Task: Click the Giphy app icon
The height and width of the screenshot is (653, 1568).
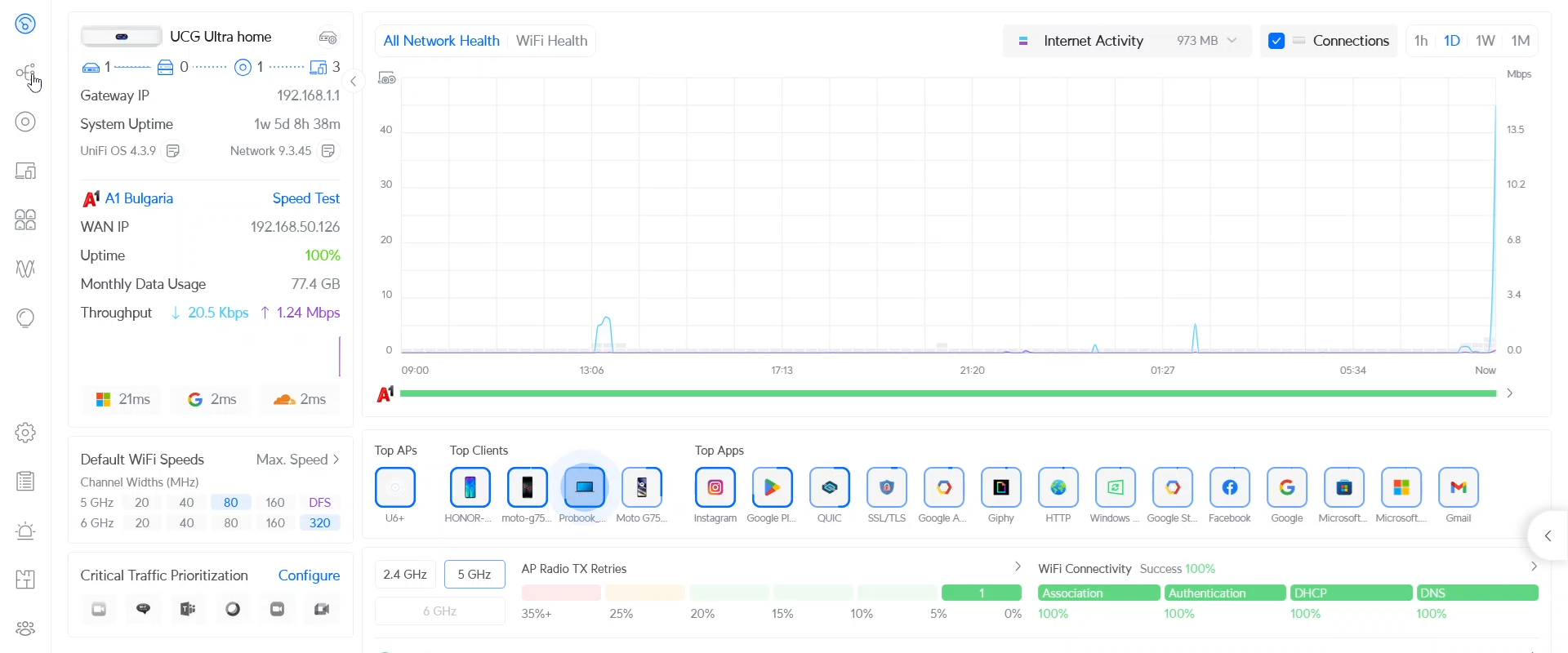Action: click(x=1000, y=487)
